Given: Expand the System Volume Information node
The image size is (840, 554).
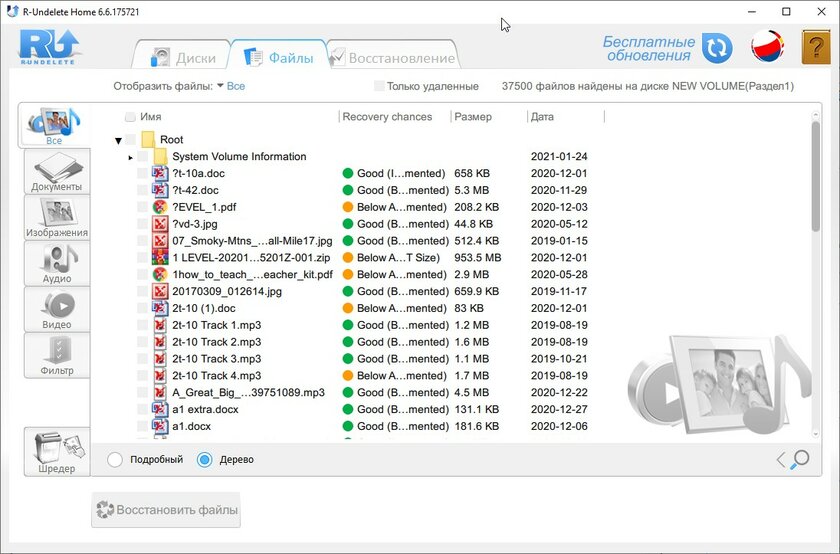Looking at the screenshot, I should tap(130, 158).
